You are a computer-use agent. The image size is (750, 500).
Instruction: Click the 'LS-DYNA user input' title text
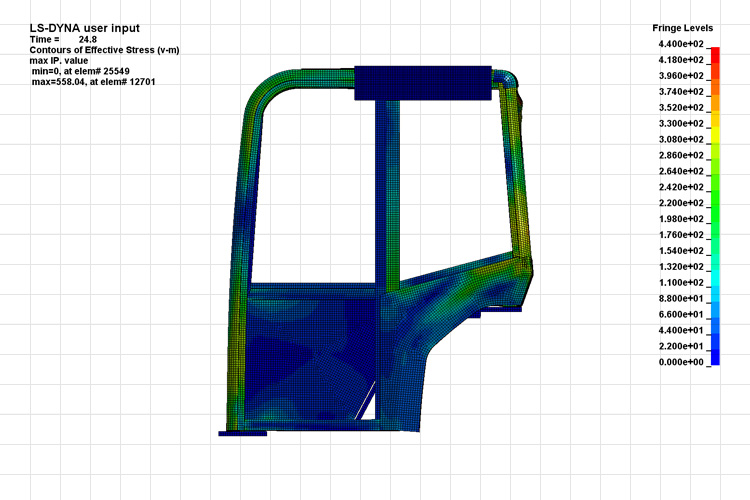click(84, 28)
